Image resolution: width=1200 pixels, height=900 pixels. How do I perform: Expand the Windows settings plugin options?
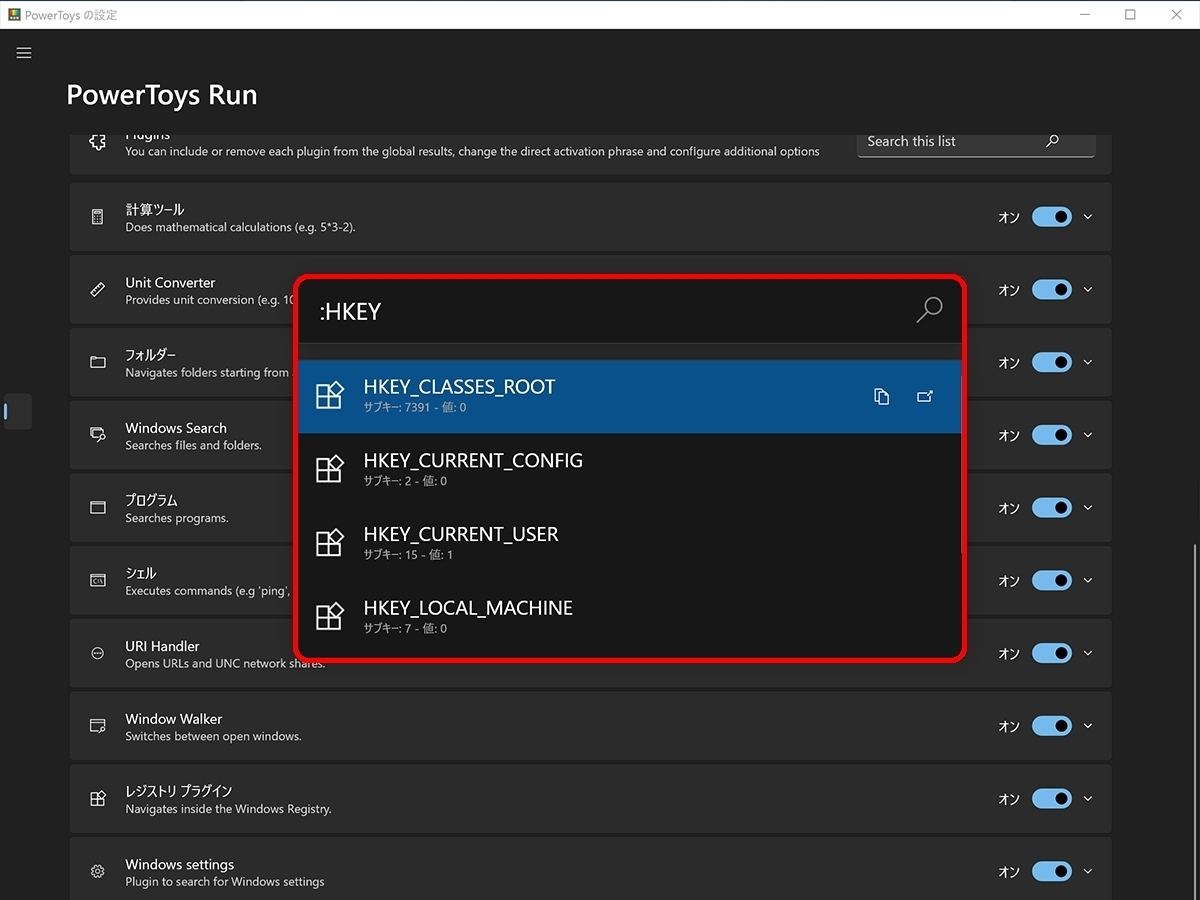(x=1088, y=872)
